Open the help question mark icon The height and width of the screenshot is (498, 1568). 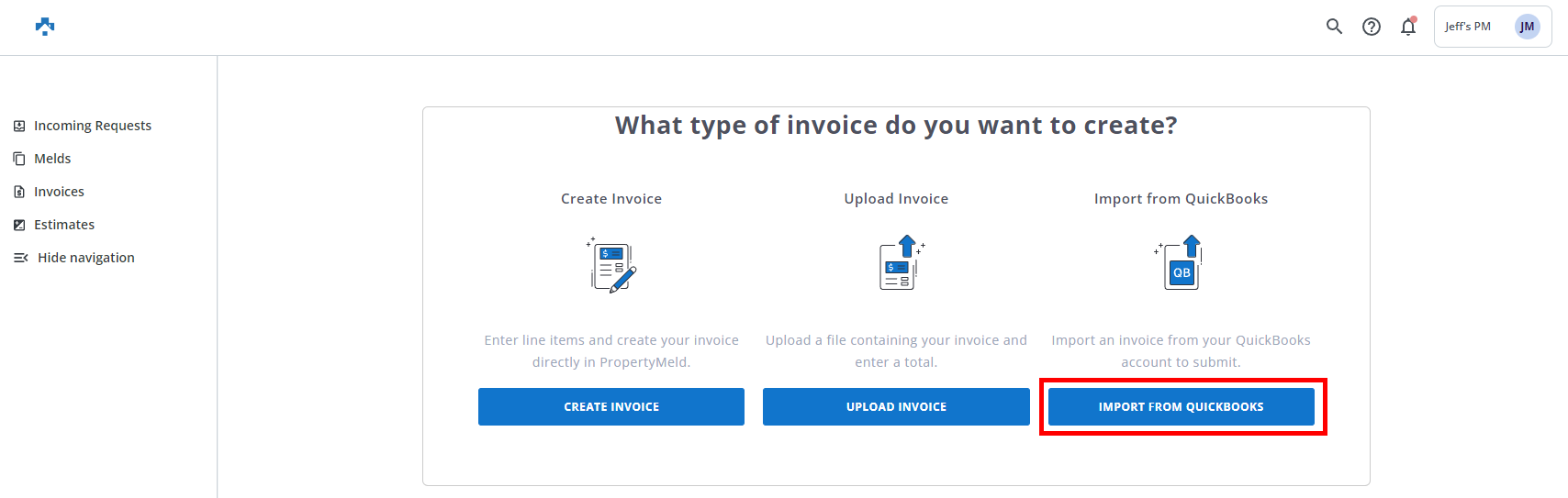tap(1371, 27)
